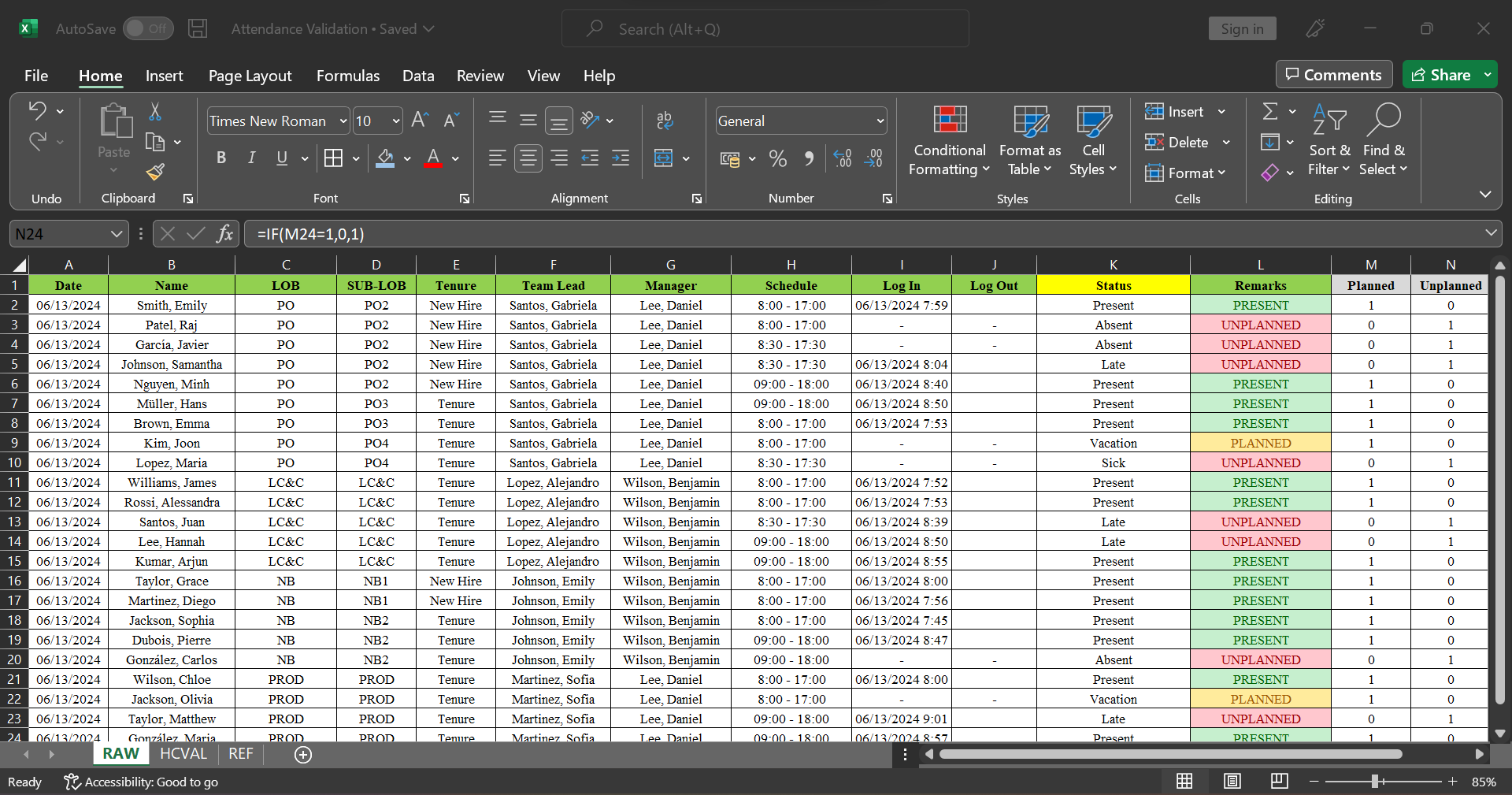Click the Borders icon
Viewport: 1512px width, 795px height.
pyautogui.click(x=333, y=158)
